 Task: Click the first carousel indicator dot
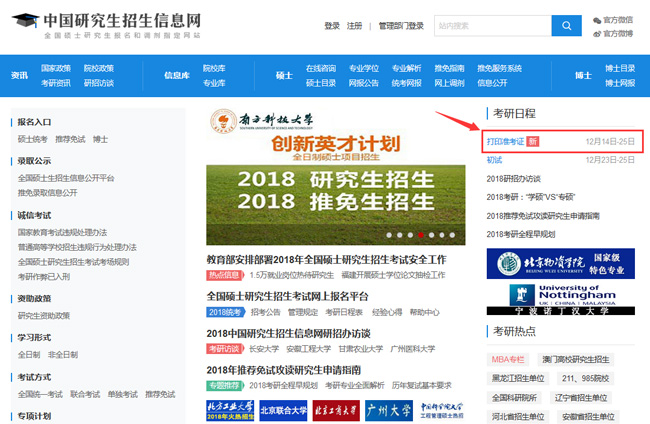(x=388, y=236)
